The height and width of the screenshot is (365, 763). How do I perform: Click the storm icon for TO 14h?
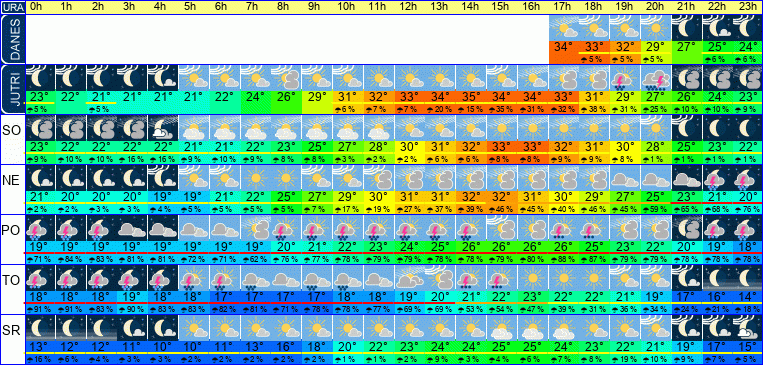tap(471, 277)
